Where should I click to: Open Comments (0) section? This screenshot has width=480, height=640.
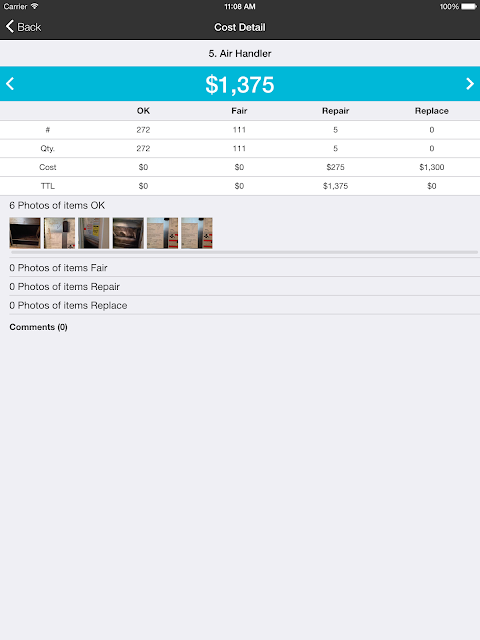click(x=38, y=327)
